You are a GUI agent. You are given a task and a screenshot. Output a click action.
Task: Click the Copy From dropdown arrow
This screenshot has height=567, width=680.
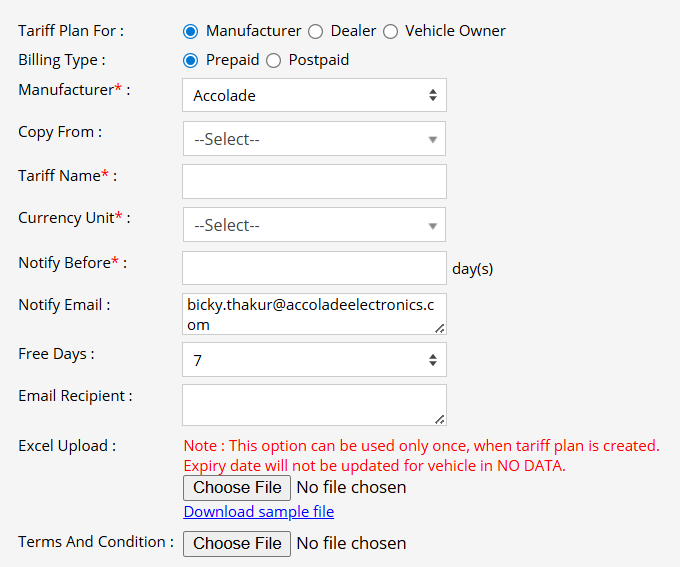pos(432,140)
